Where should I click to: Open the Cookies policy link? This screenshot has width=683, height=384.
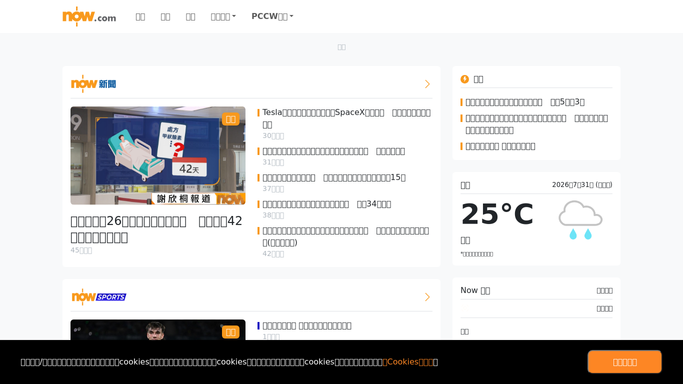click(408, 362)
